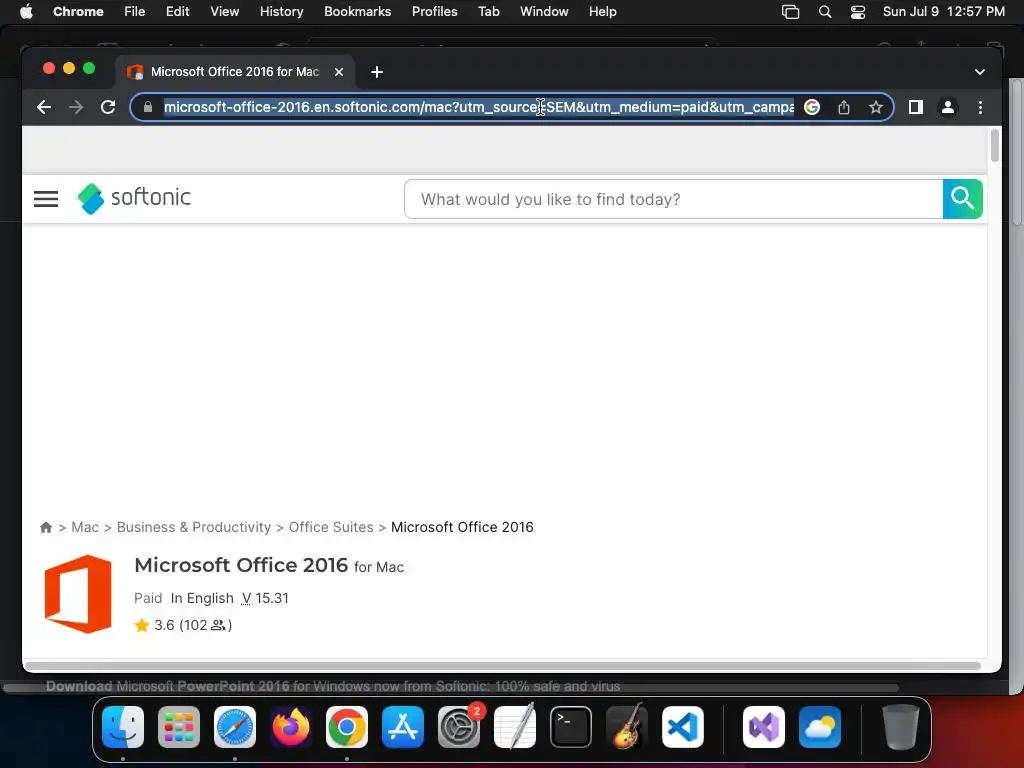Image resolution: width=1024 pixels, height=768 pixels.
Task: Go to Softonic home via logo
Action: coord(134,198)
